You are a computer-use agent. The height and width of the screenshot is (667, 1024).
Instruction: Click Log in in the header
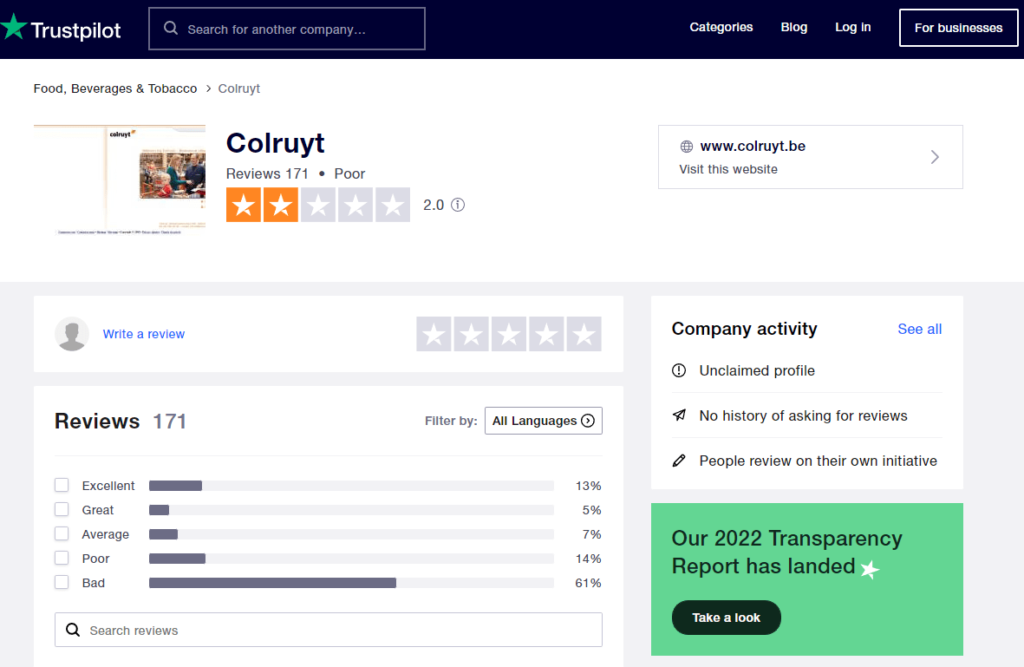pyautogui.click(x=853, y=27)
